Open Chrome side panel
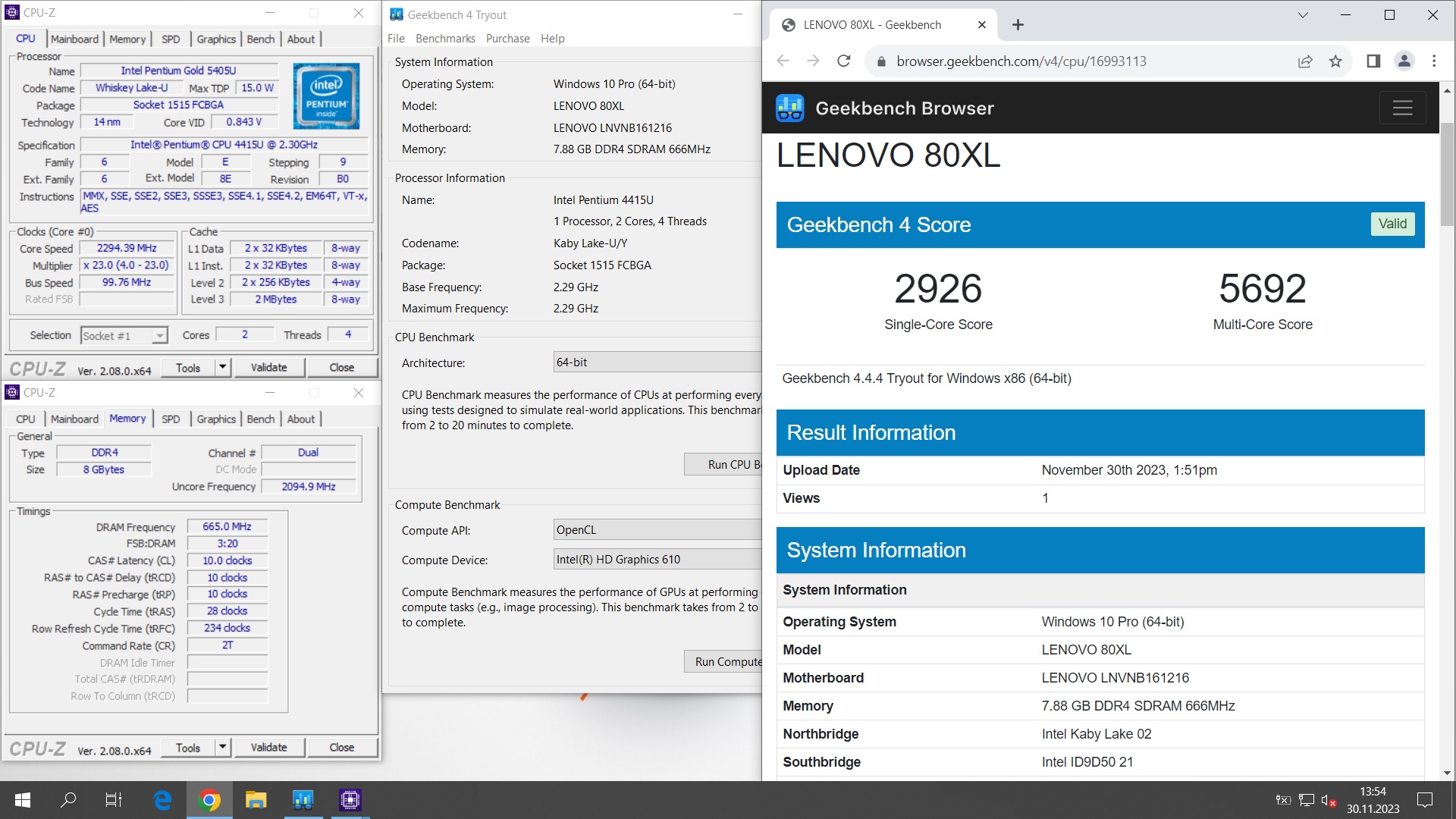 [1373, 61]
